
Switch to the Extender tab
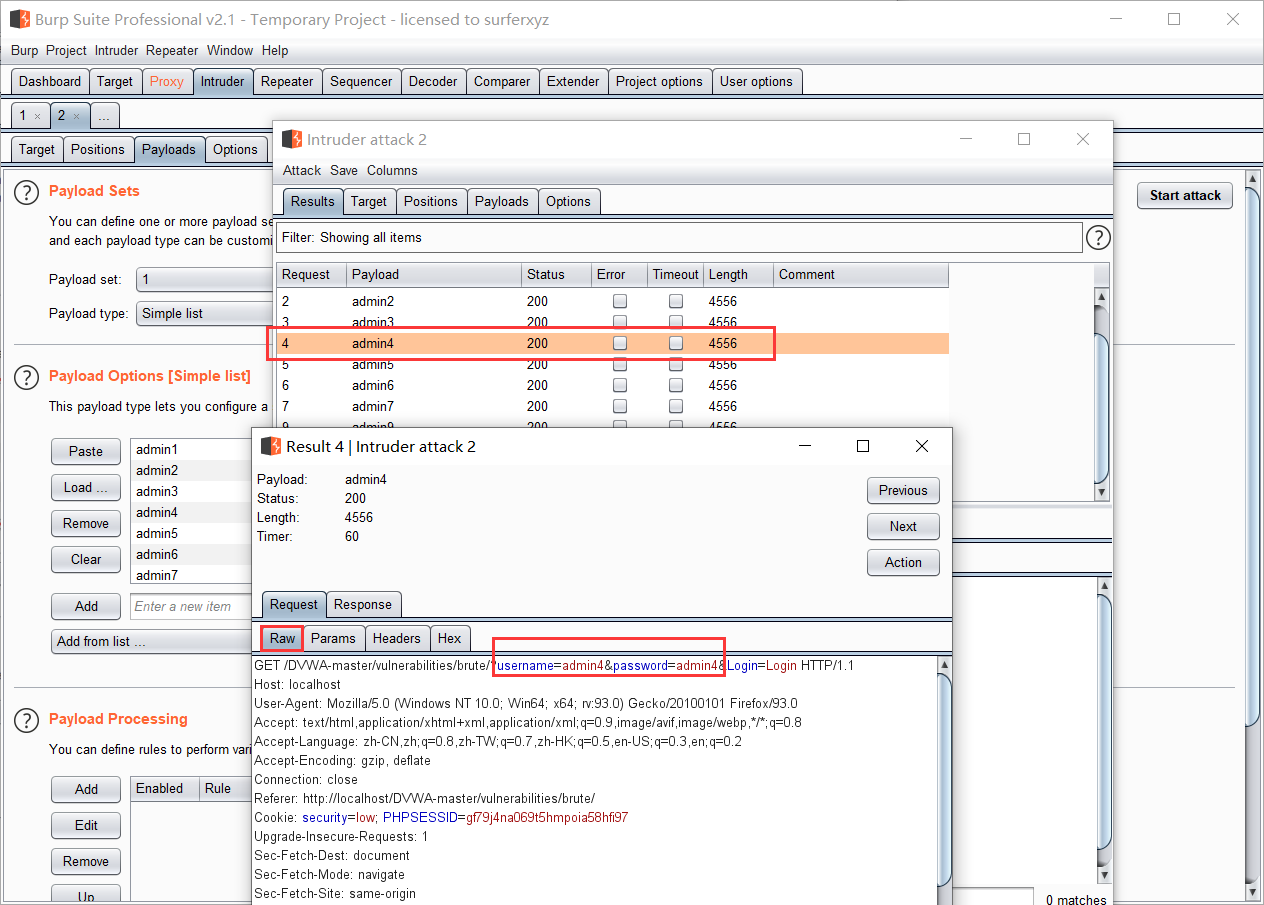pos(573,82)
